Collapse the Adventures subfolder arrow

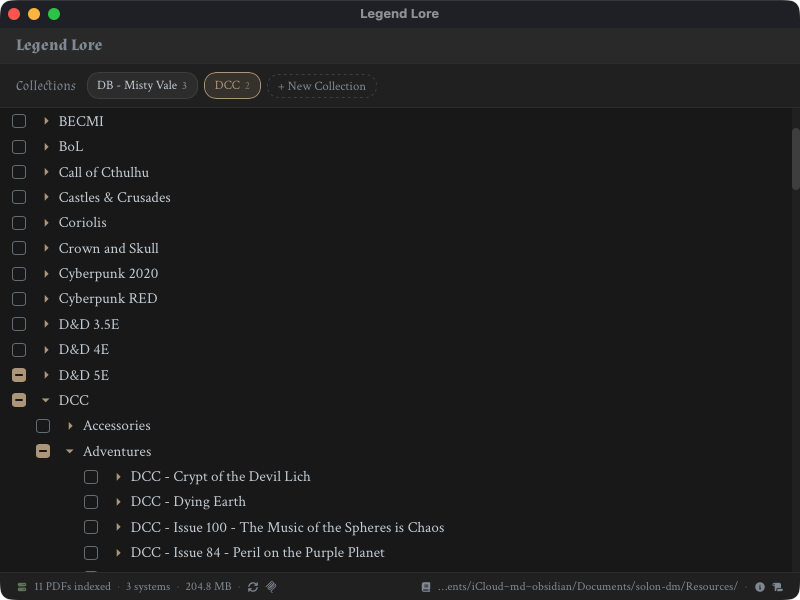coord(70,451)
